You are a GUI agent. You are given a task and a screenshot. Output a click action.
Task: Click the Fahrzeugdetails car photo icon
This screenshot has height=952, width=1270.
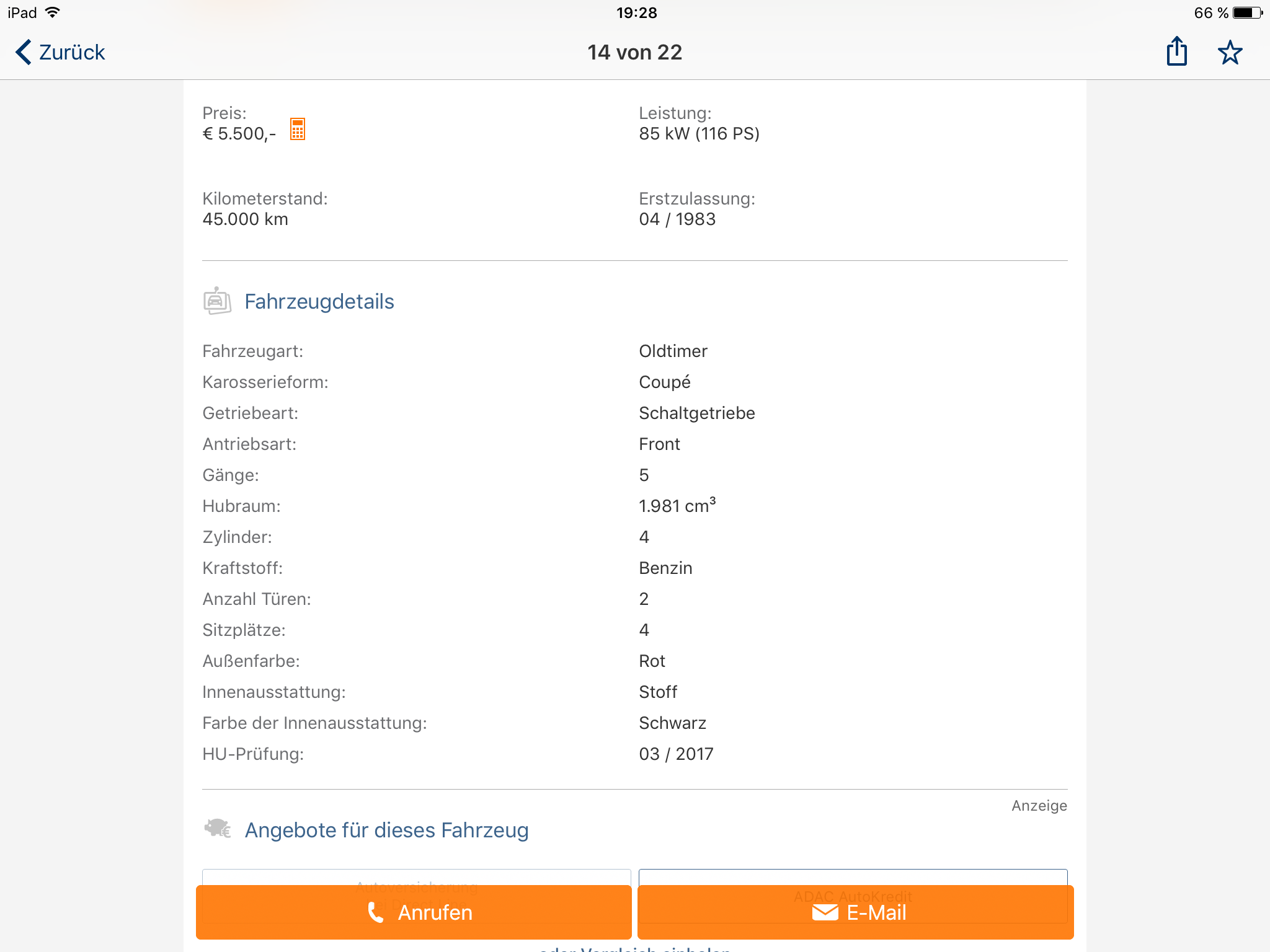pyautogui.click(x=217, y=301)
